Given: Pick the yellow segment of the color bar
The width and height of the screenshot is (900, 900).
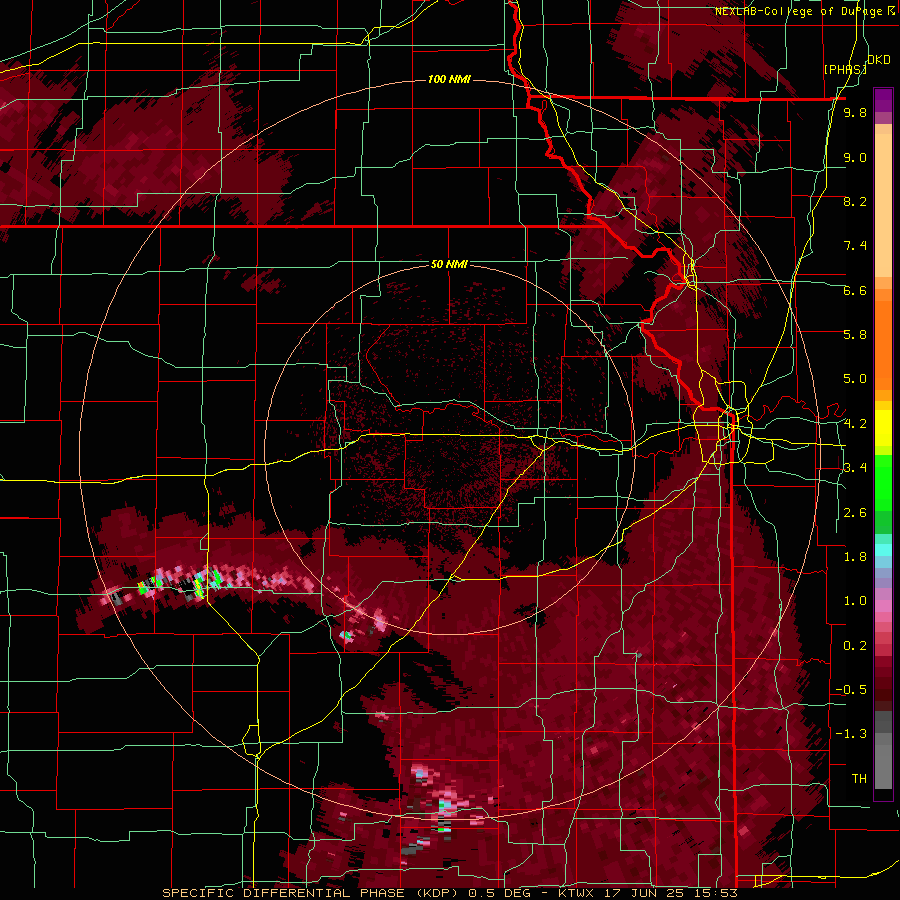Looking at the screenshot, I should tap(883, 428).
